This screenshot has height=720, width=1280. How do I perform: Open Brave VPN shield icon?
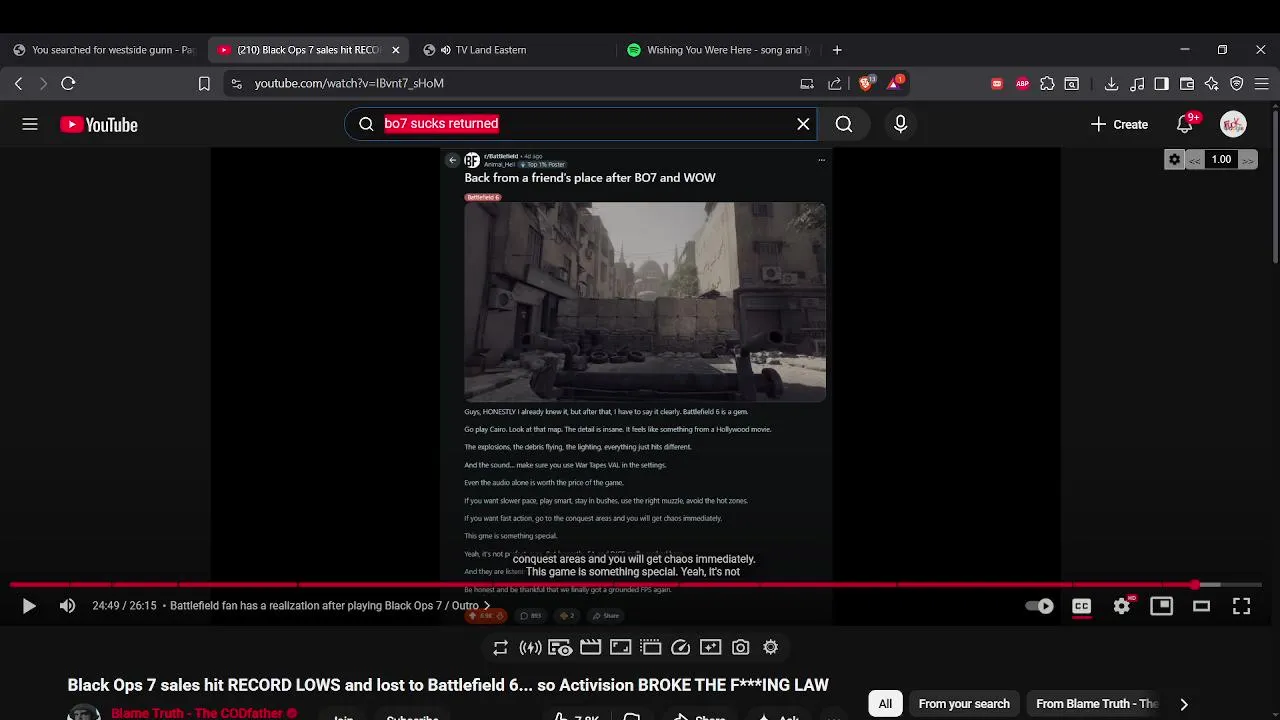(x=1237, y=84)
